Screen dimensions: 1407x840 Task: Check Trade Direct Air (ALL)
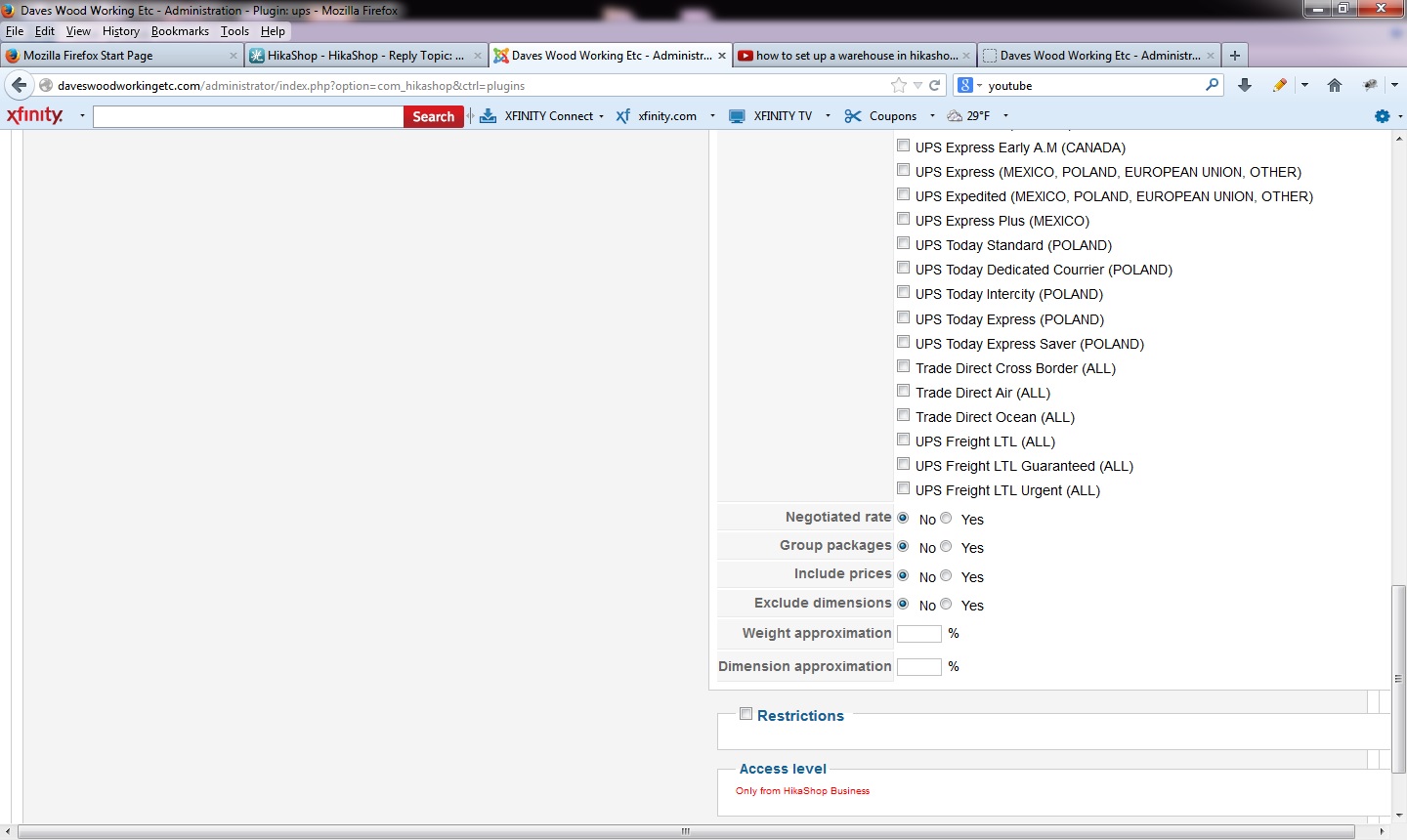click(x=903, y=391)
